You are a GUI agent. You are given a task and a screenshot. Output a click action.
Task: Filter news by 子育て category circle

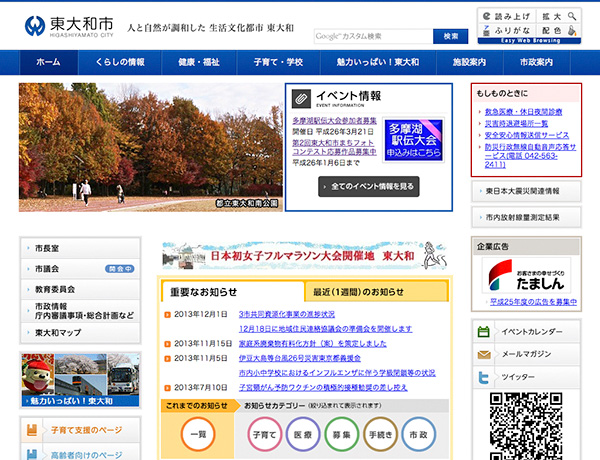[264, 436]
